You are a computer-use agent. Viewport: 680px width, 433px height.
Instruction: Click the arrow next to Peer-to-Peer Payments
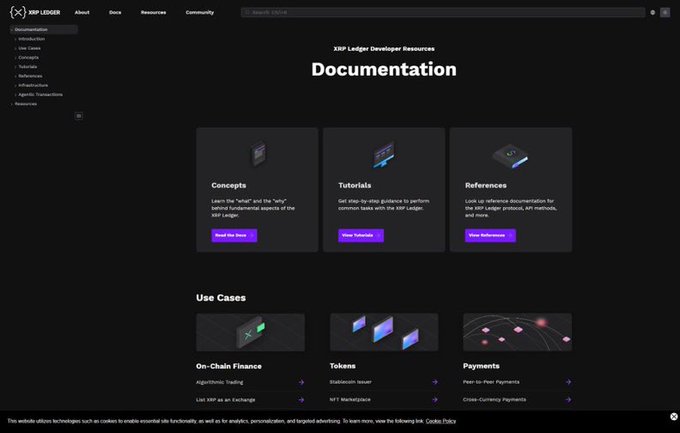(x=568, y=382)
